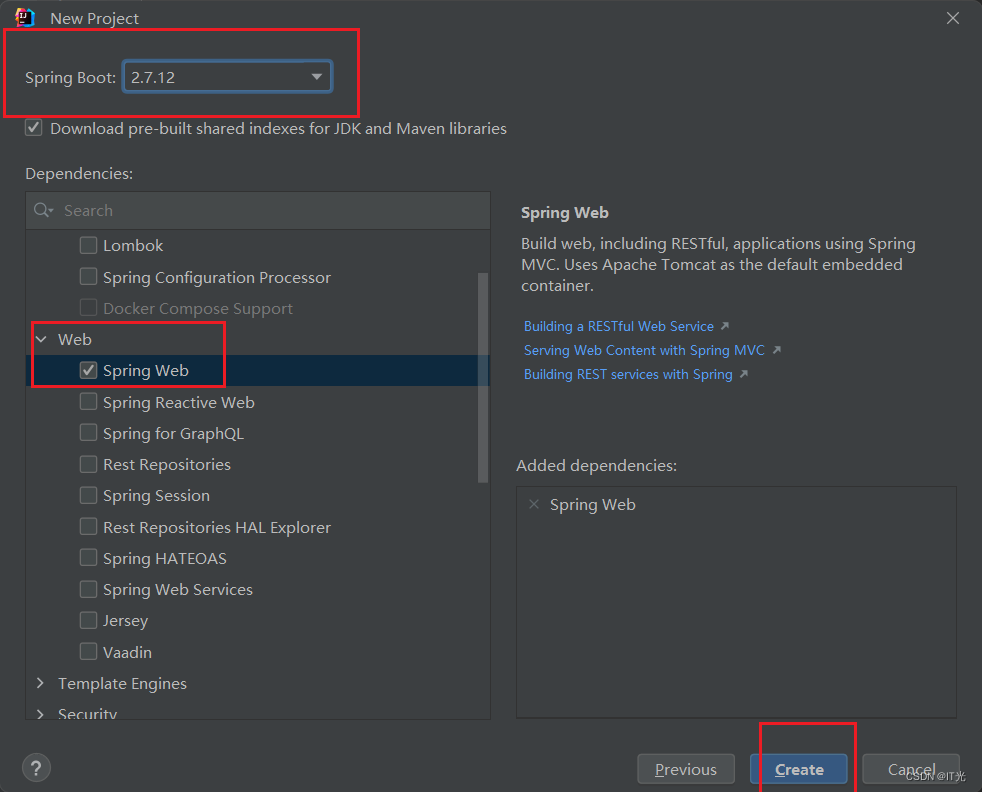Click the IntelliJ IDEA logo icon
982x792 pixels.
tap(25, 18)
